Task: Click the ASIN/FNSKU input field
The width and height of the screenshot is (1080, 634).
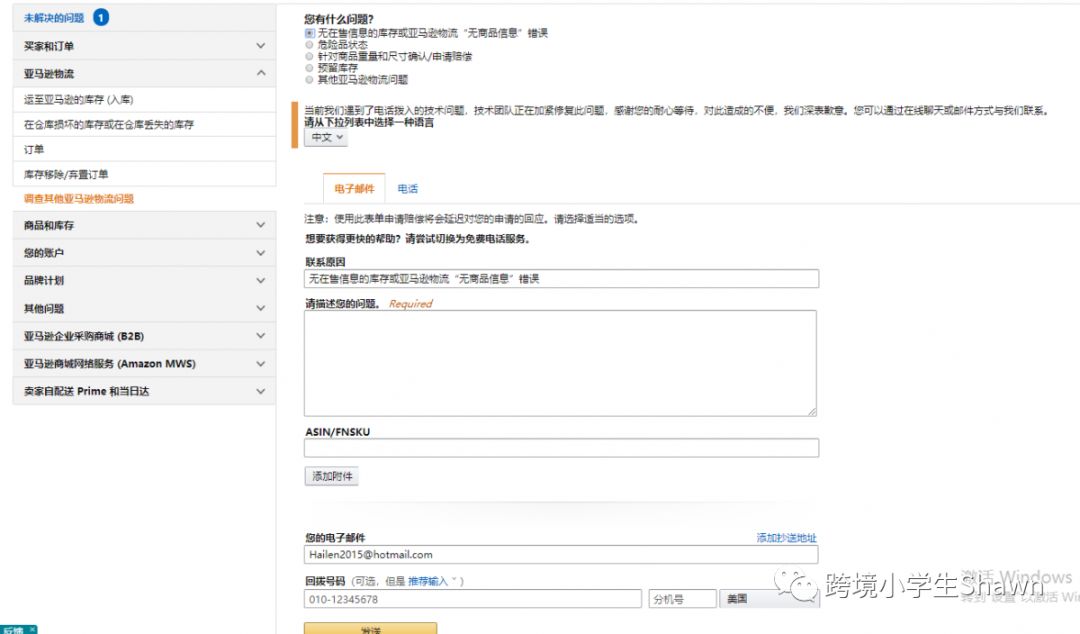Action: pyautogui.click(x=561, y=448)
